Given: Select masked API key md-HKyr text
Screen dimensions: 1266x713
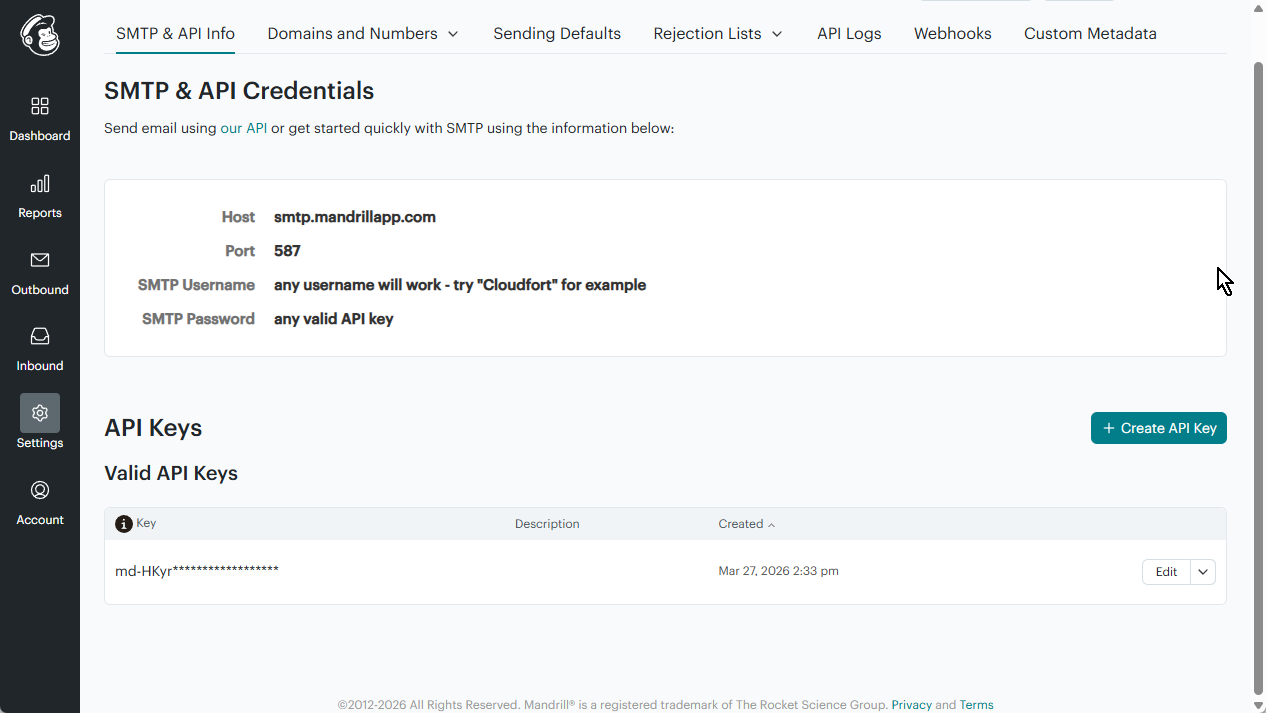Looking at the screenshot, I should [197, 571].
